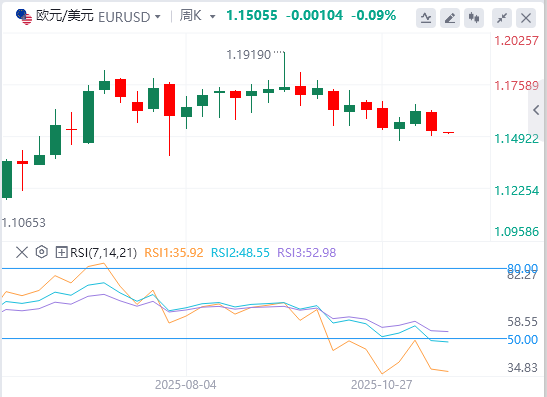Image resolution: width=547 pixels, height=397 pixels.
Task: Toggle the RSI1:35.92 orange line label
Action: 174,253
